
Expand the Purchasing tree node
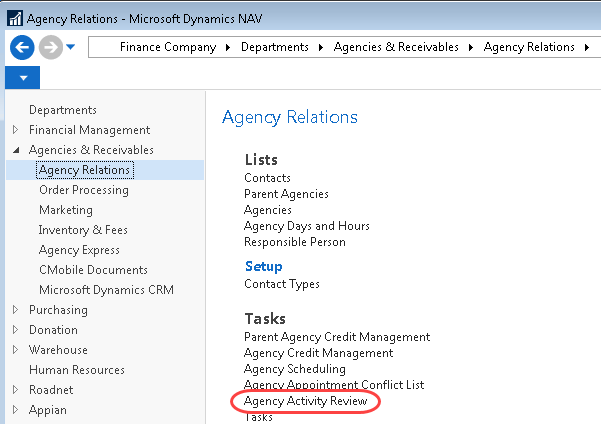[15, 310]
